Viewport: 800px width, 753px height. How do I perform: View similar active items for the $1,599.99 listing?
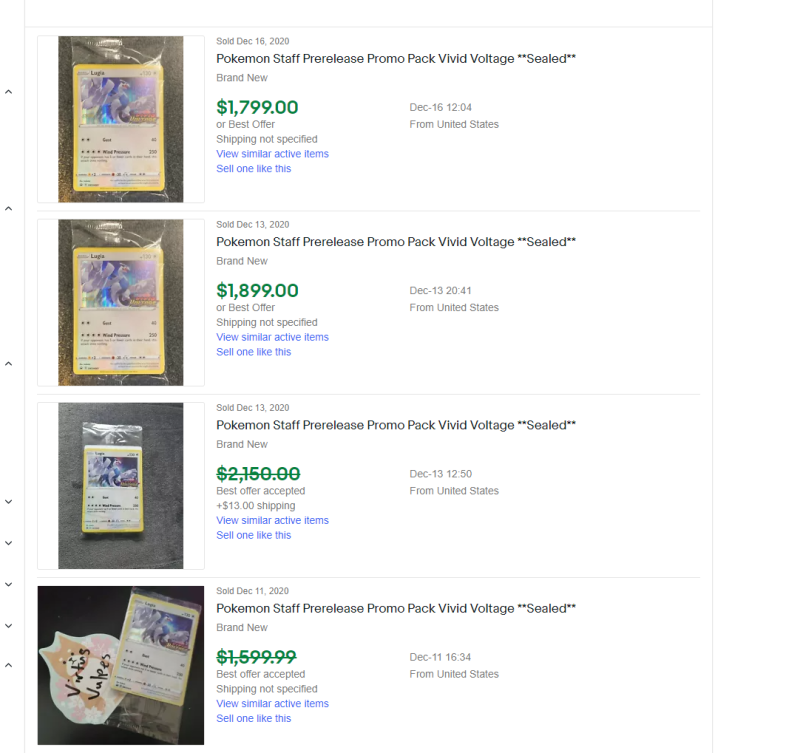coord(272,703)
